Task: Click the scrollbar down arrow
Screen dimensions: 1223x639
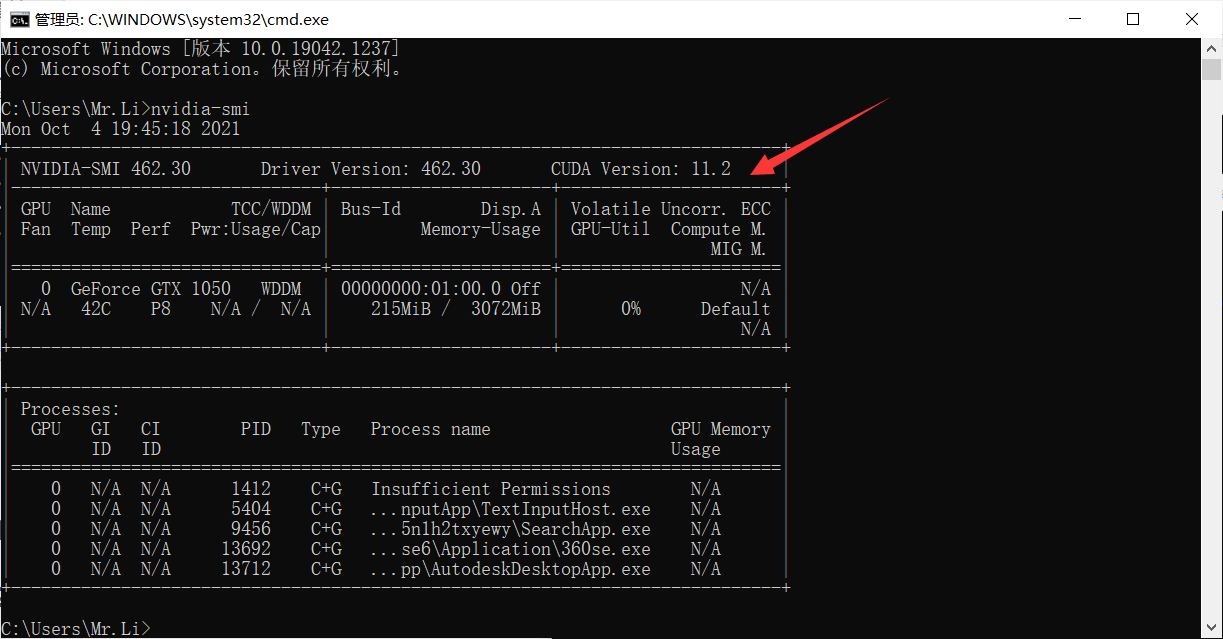Action: 1212,627
